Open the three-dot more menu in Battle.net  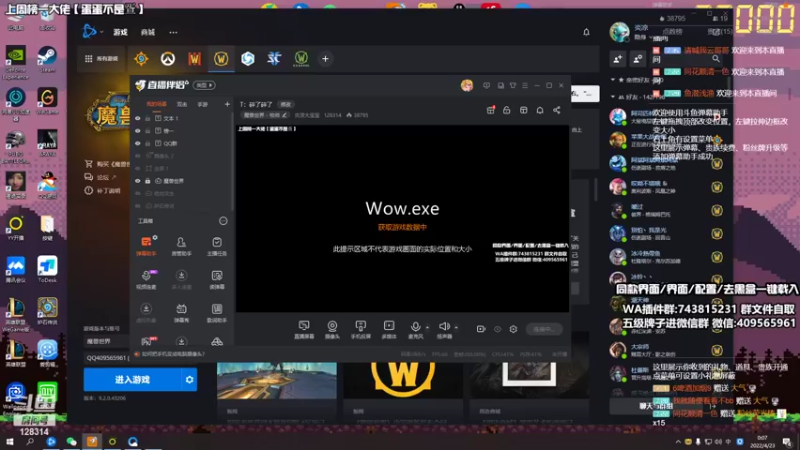click(173, 32)
